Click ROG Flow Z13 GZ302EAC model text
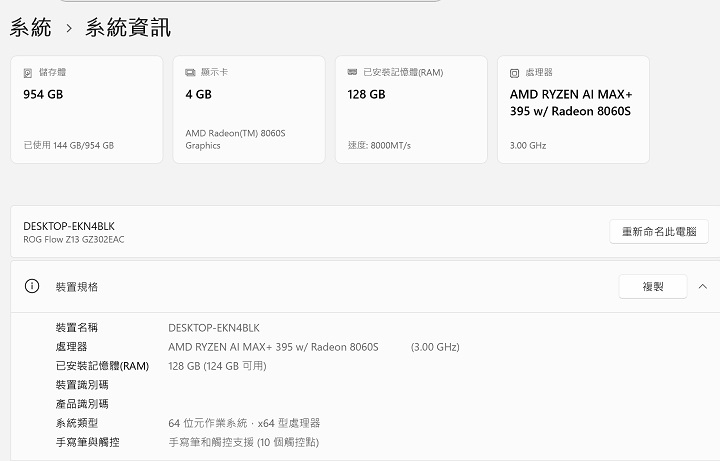This screenshot has width=720, height=461. point(73,239)
